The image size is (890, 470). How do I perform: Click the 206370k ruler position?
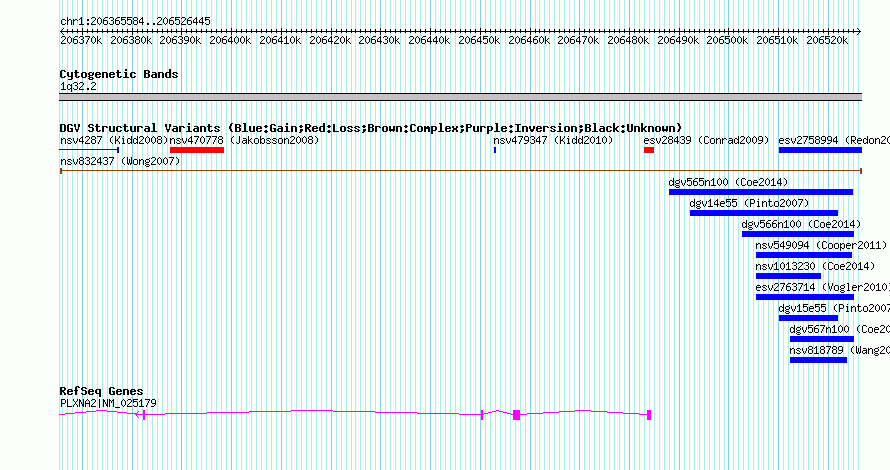click(81, 40)
